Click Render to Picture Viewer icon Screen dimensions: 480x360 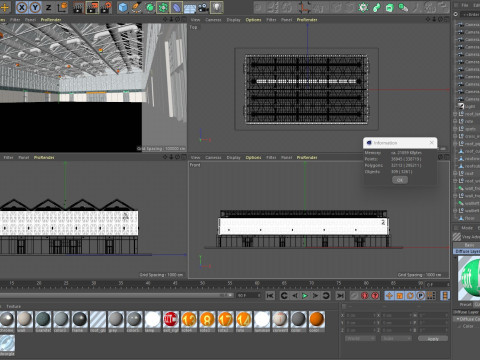pos(92,7)
